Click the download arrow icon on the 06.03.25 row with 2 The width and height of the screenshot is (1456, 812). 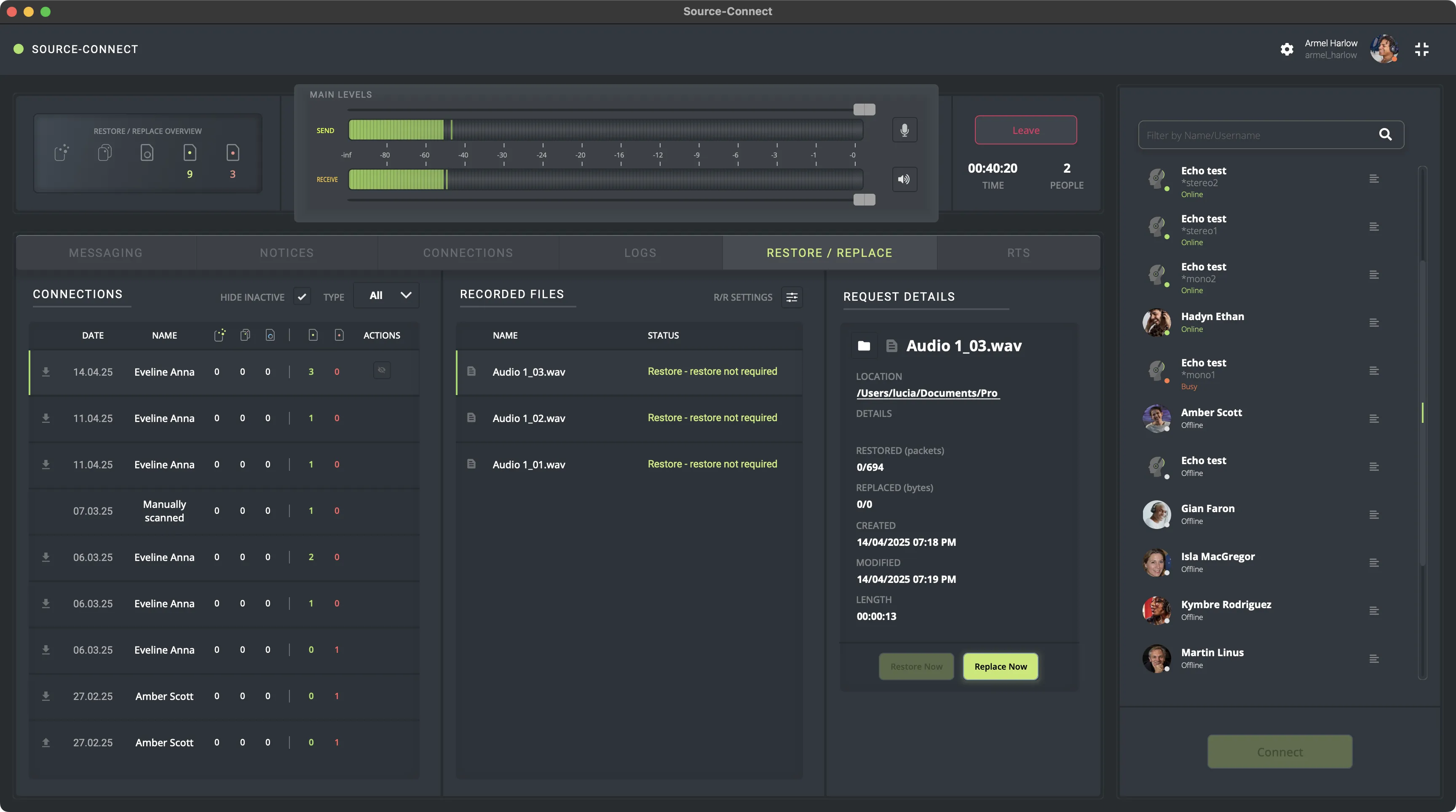coord(46,557)
